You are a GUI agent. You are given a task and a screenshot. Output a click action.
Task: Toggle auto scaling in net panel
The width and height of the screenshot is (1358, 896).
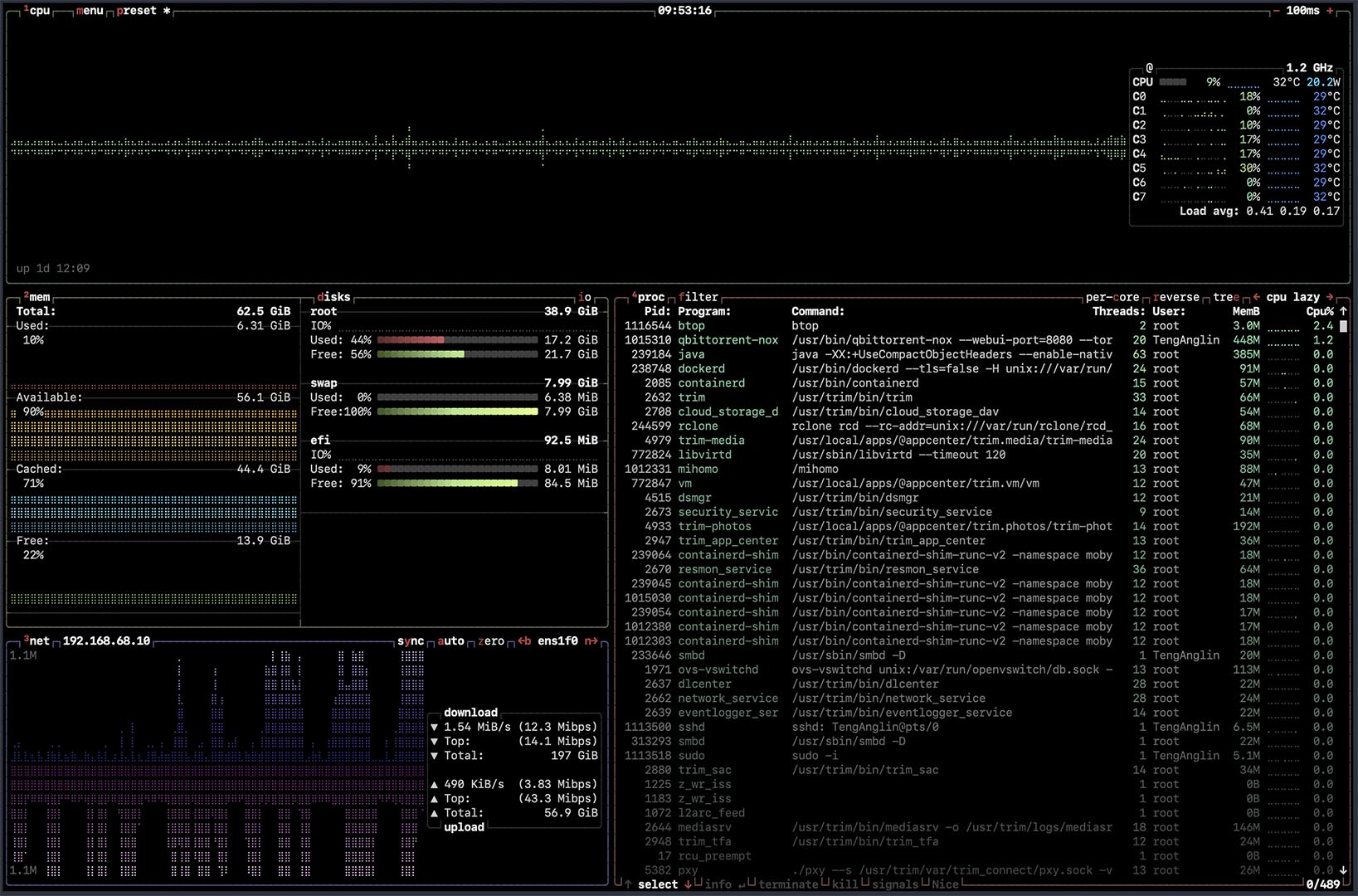tap(450, 641)
